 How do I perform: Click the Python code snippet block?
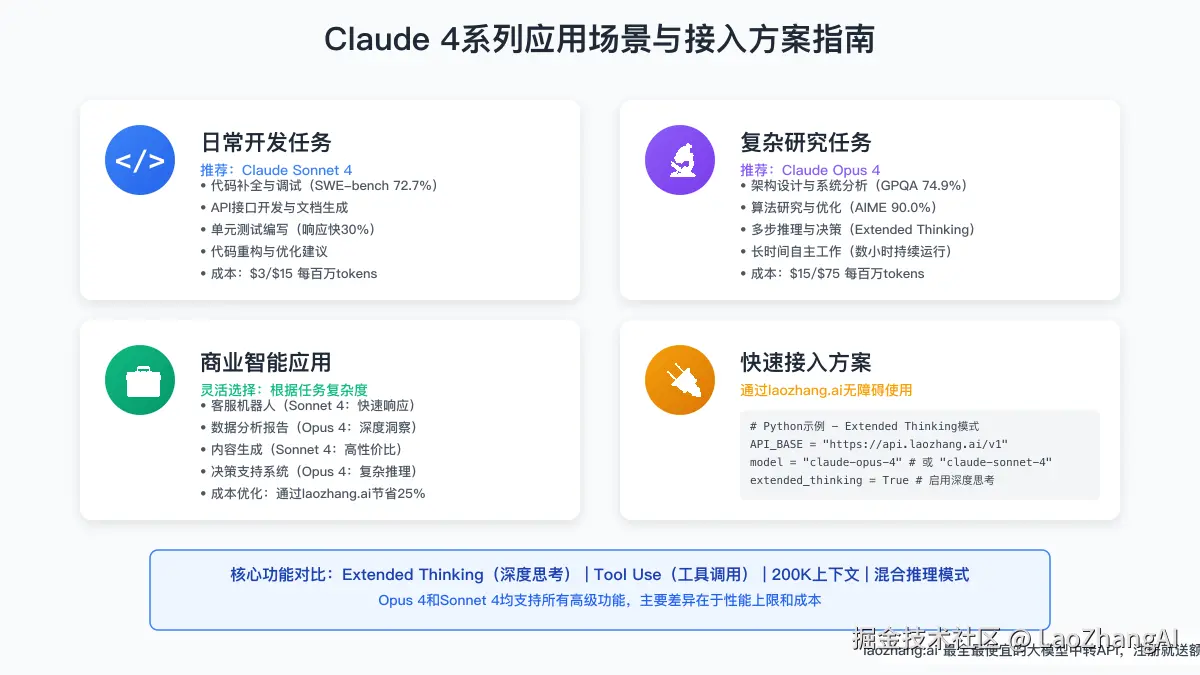[x=920, y=453]
